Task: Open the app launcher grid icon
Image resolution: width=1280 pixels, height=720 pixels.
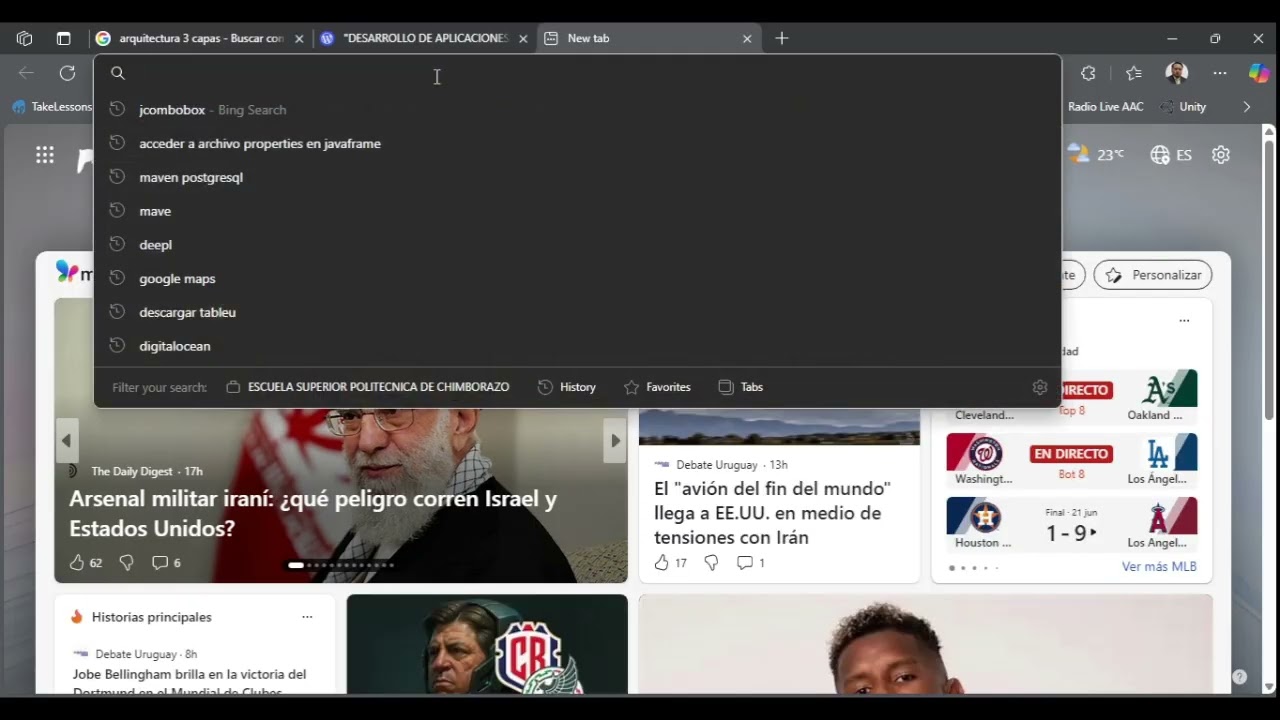Action: point(45,155)
